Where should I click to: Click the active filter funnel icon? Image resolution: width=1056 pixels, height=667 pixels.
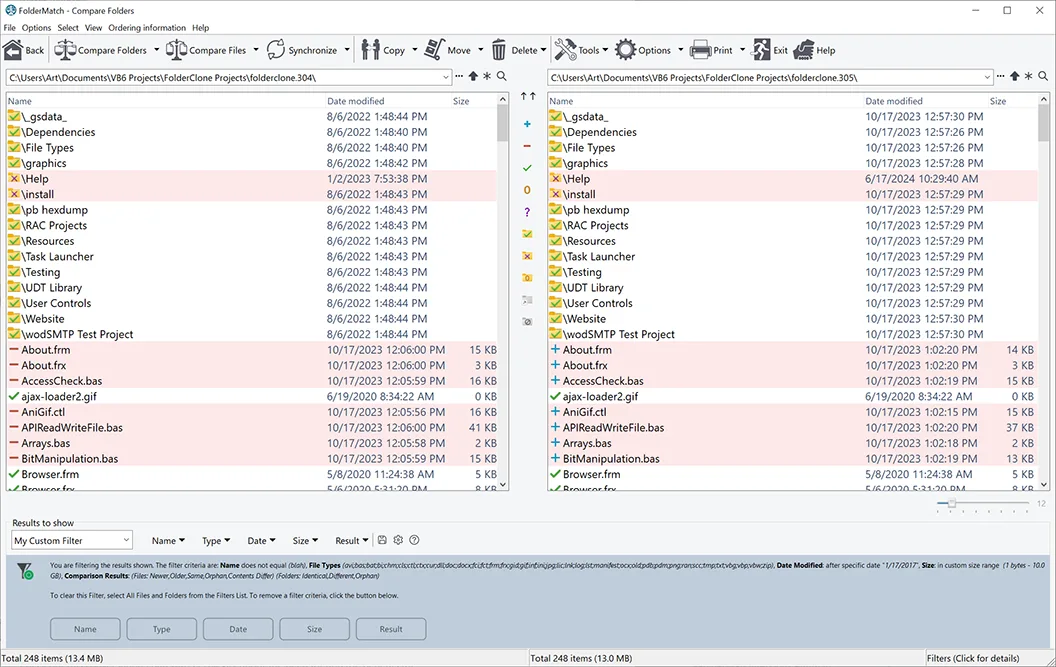[x=24, y=571]
